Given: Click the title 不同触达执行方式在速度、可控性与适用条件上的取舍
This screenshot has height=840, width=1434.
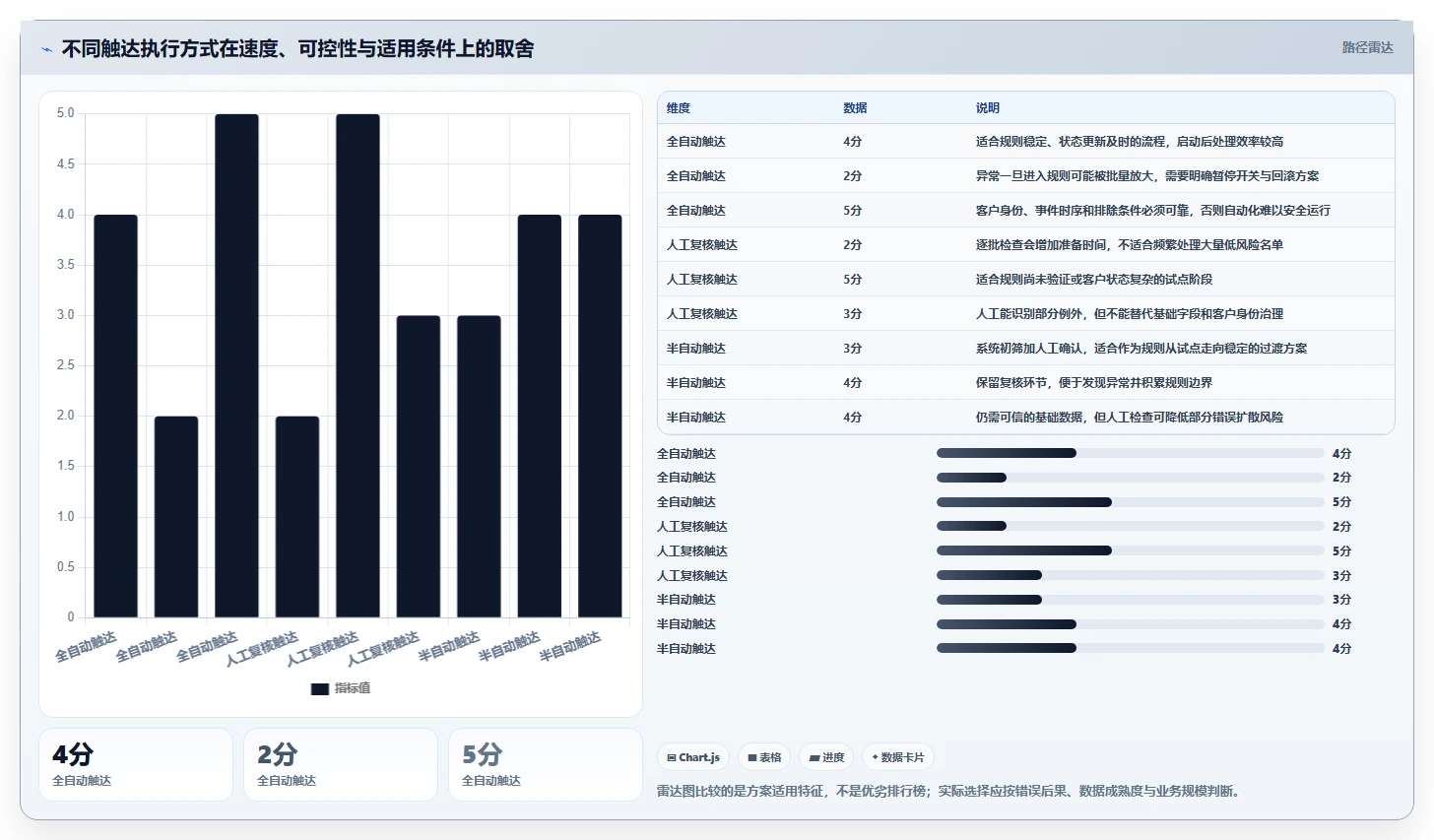Looking at the screenshot, I should point(297,48).
